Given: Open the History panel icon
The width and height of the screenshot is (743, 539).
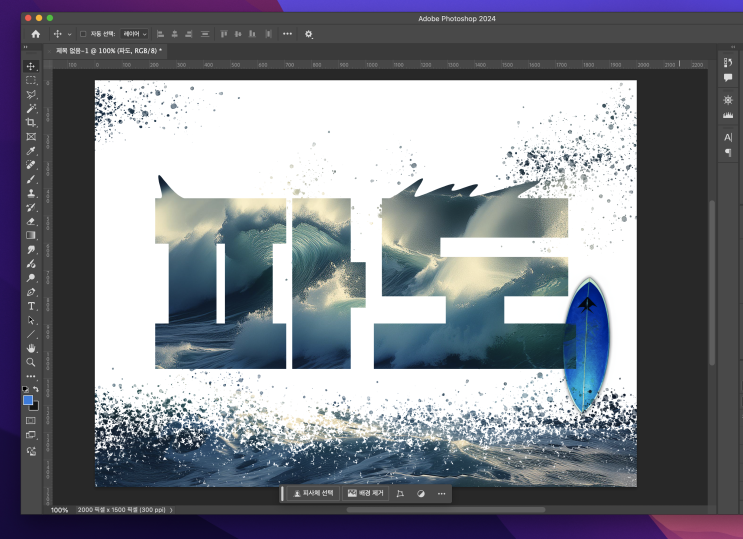Looking at the screenshot, I should (728, 62).
